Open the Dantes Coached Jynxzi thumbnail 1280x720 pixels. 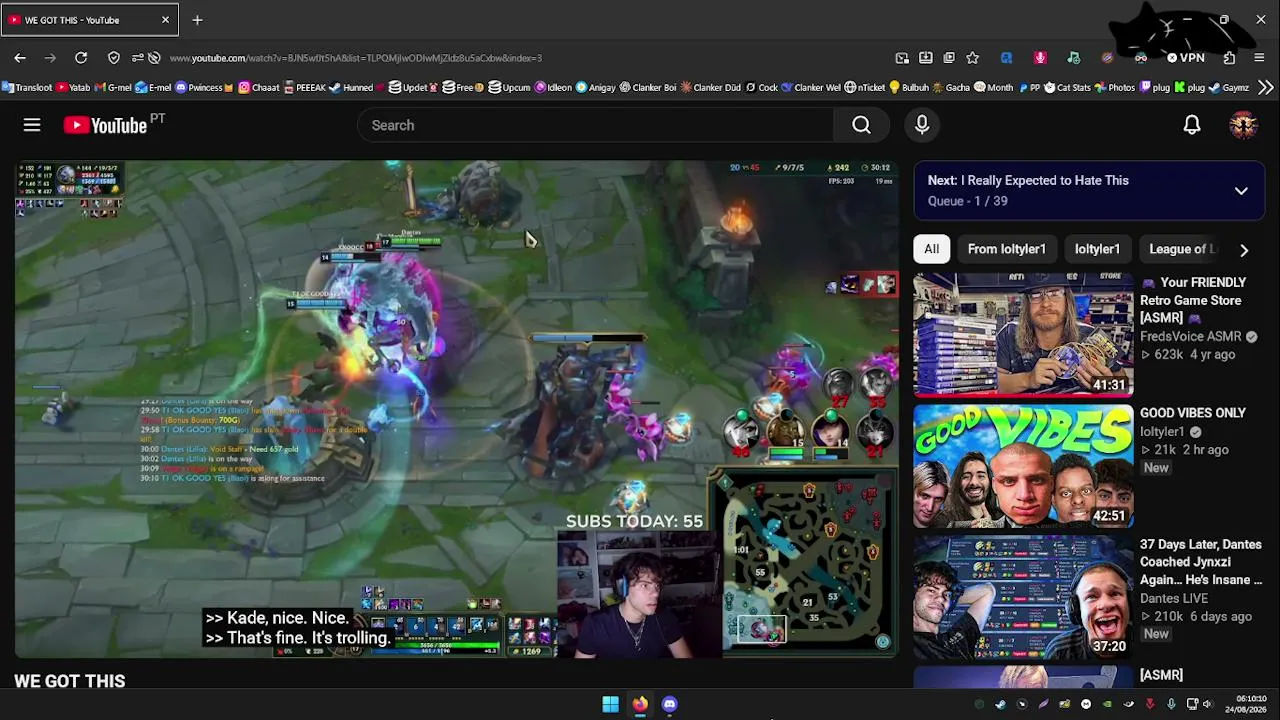pyautogui.click(x=1023, y=598)
